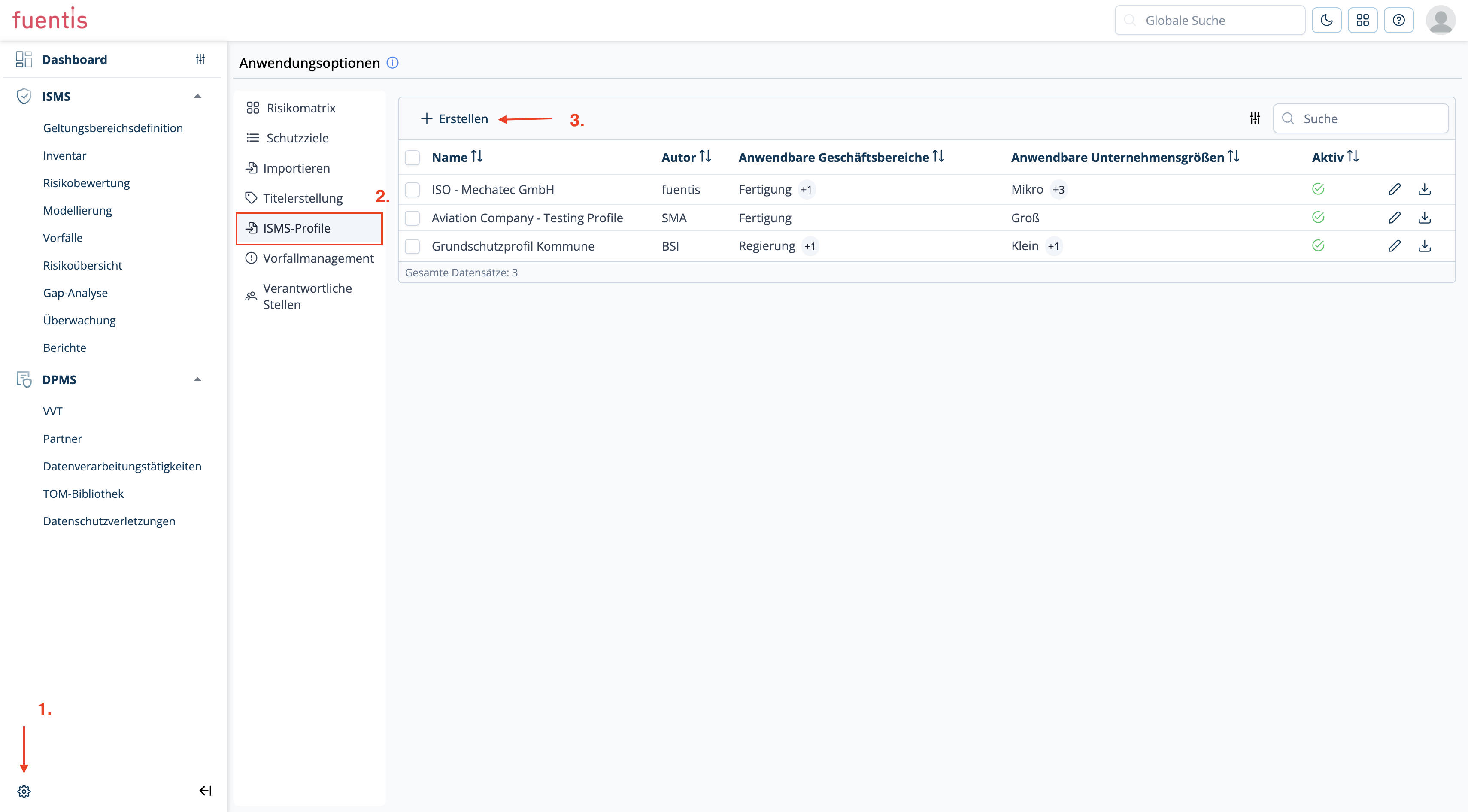Download the Grundschutzprofil Kommune profile
This screenshot has height=812, width=1468.
click(1424, 246)
